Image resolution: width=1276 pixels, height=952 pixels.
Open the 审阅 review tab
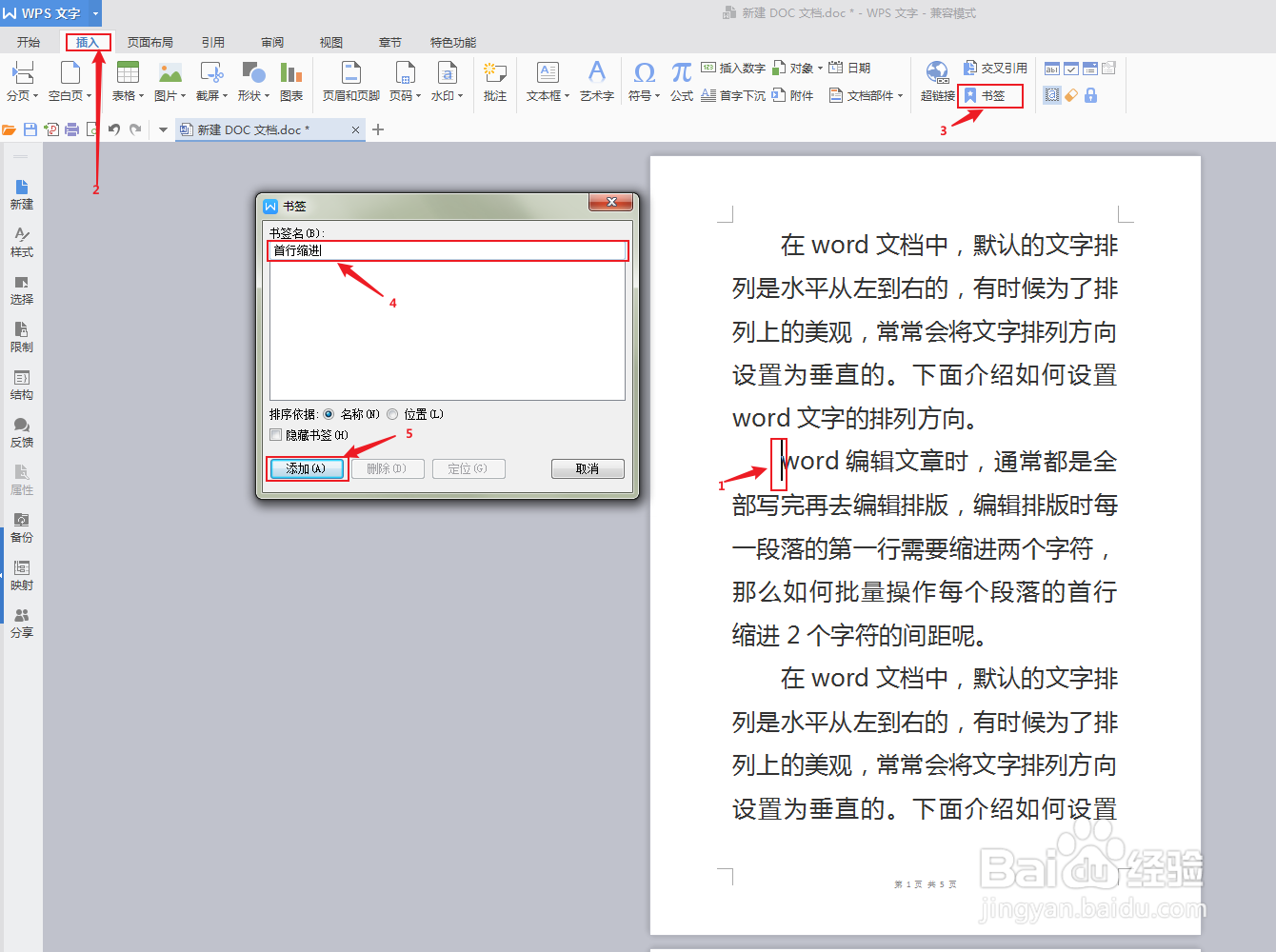point(271,41)
